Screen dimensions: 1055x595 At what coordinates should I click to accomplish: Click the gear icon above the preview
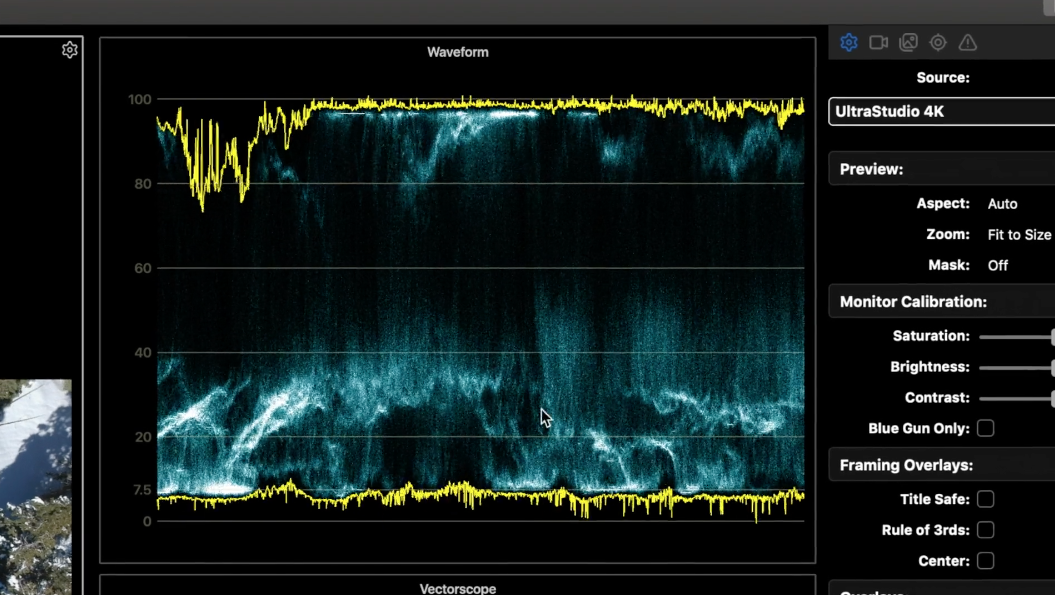pyautogui.click(x=69, y=50)
